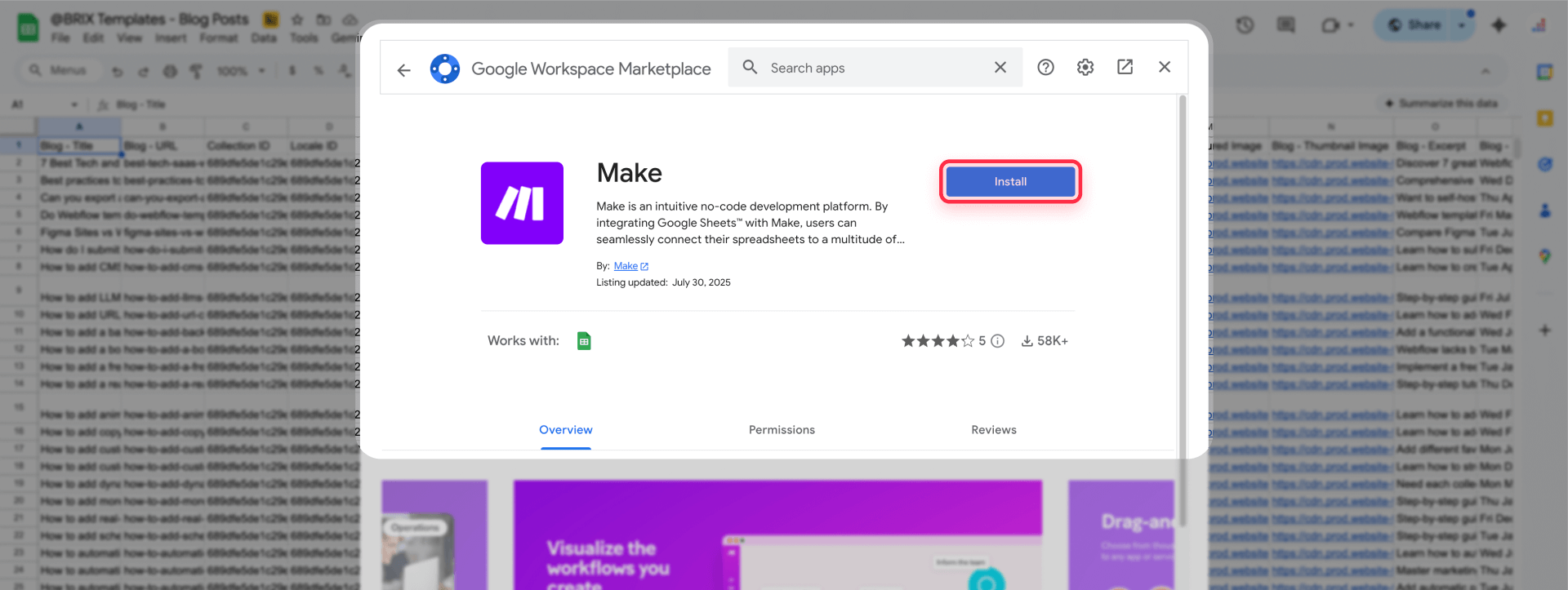1568x590 pixels.
Task: Open Marketplace help
Action: (x=1045, y=67)
